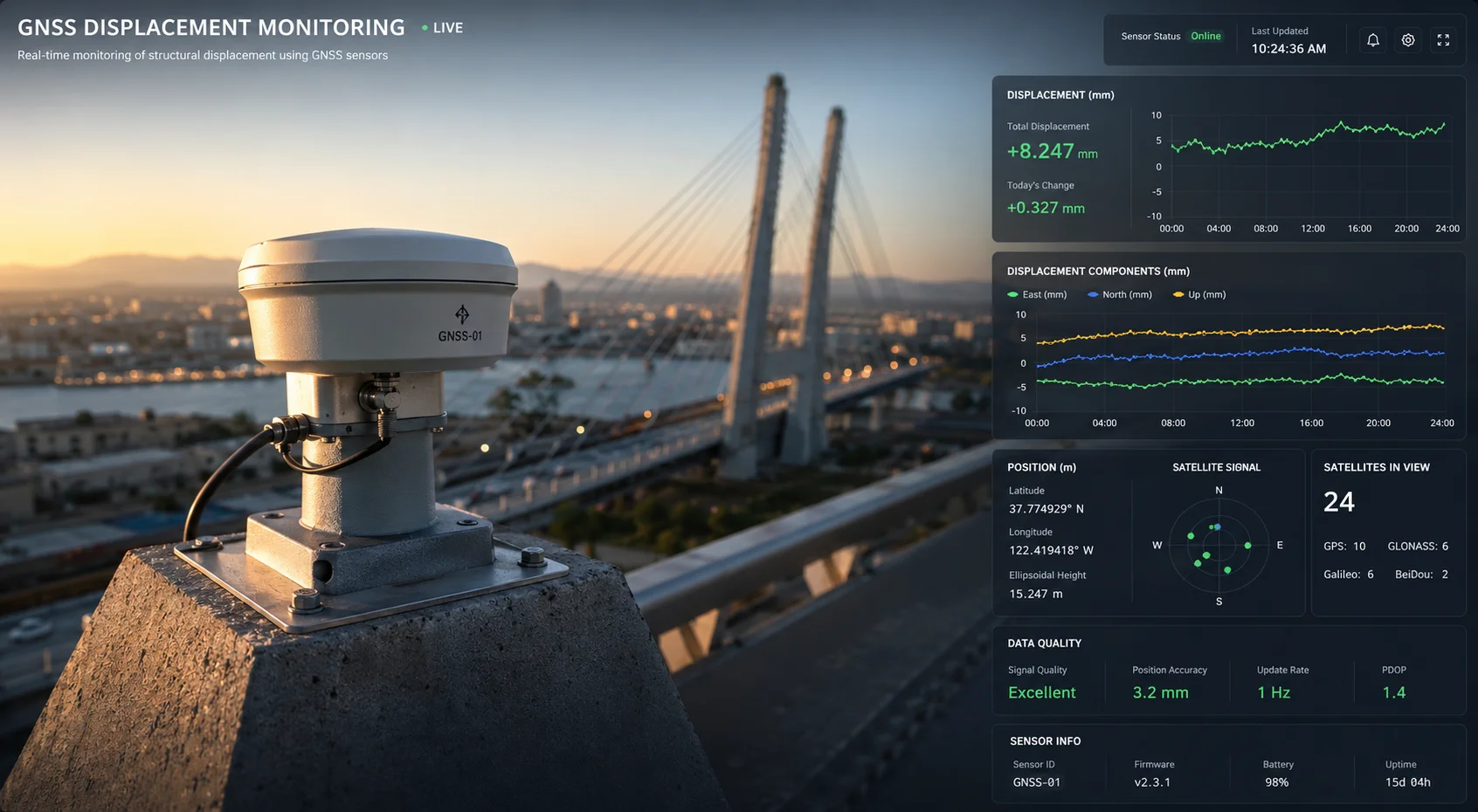Click Signal Quality value Excellent
The height and width of the screenshot is (812, 1478).
point(1041,692)
